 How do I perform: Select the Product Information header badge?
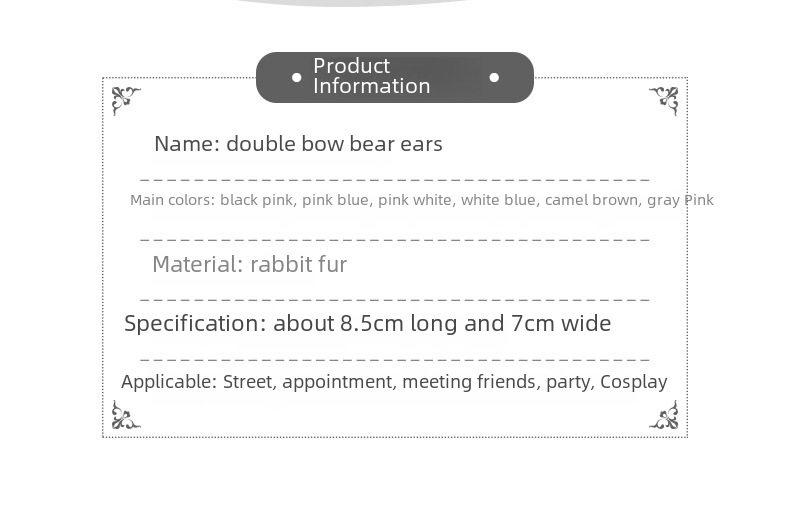click(394, 77)
